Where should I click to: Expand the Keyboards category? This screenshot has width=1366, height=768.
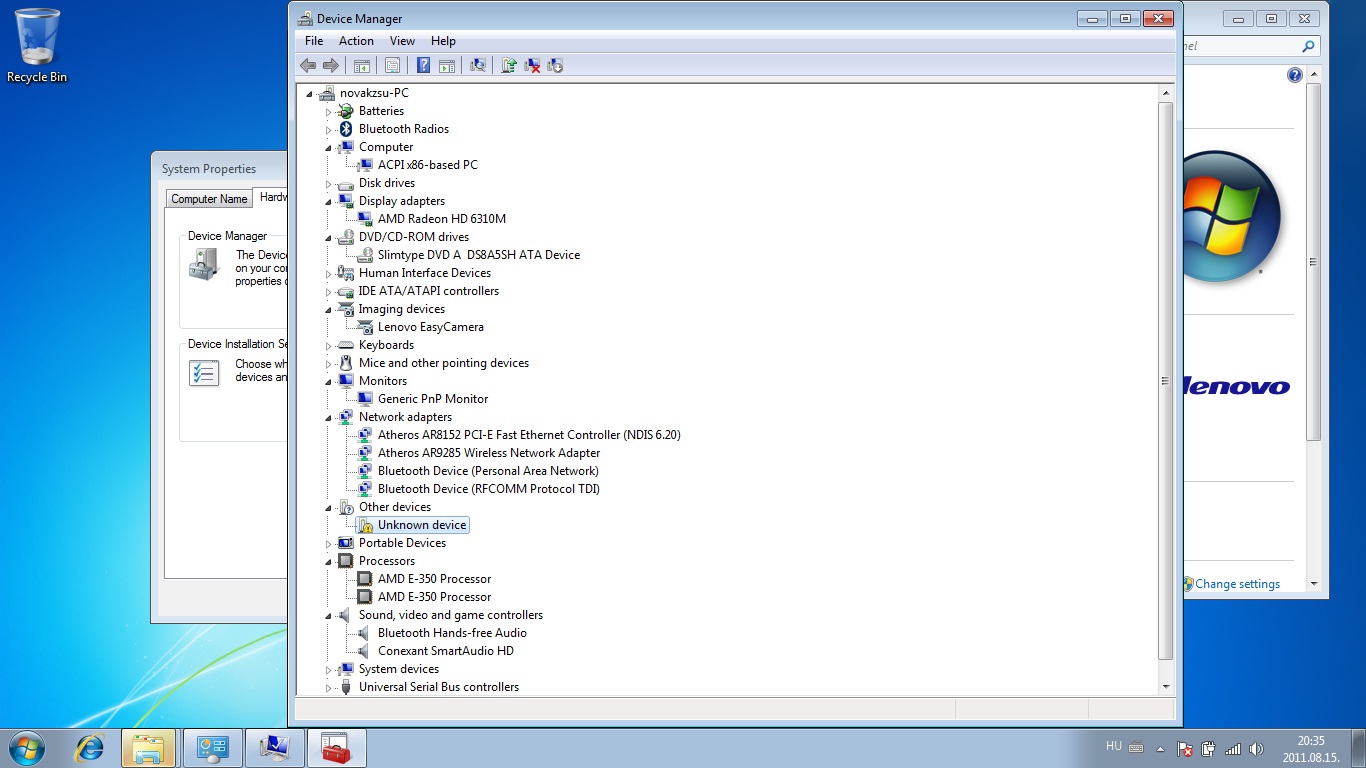pos(328,346)
